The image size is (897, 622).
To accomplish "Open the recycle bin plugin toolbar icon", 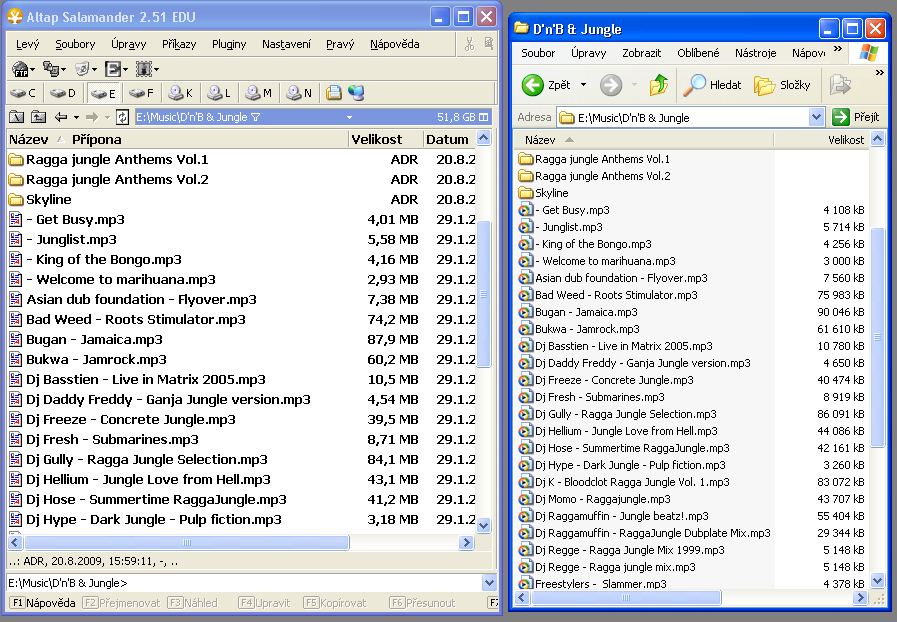I will pyautogui.click(x=81, y=69).
